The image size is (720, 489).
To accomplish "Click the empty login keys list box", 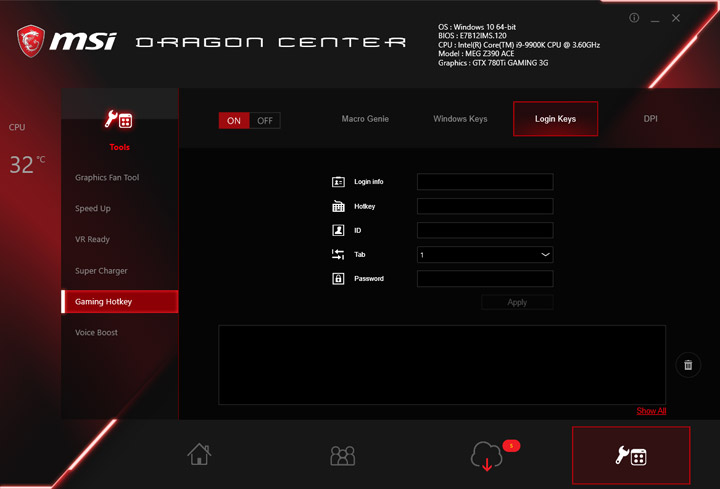I will tap(442, 365).
